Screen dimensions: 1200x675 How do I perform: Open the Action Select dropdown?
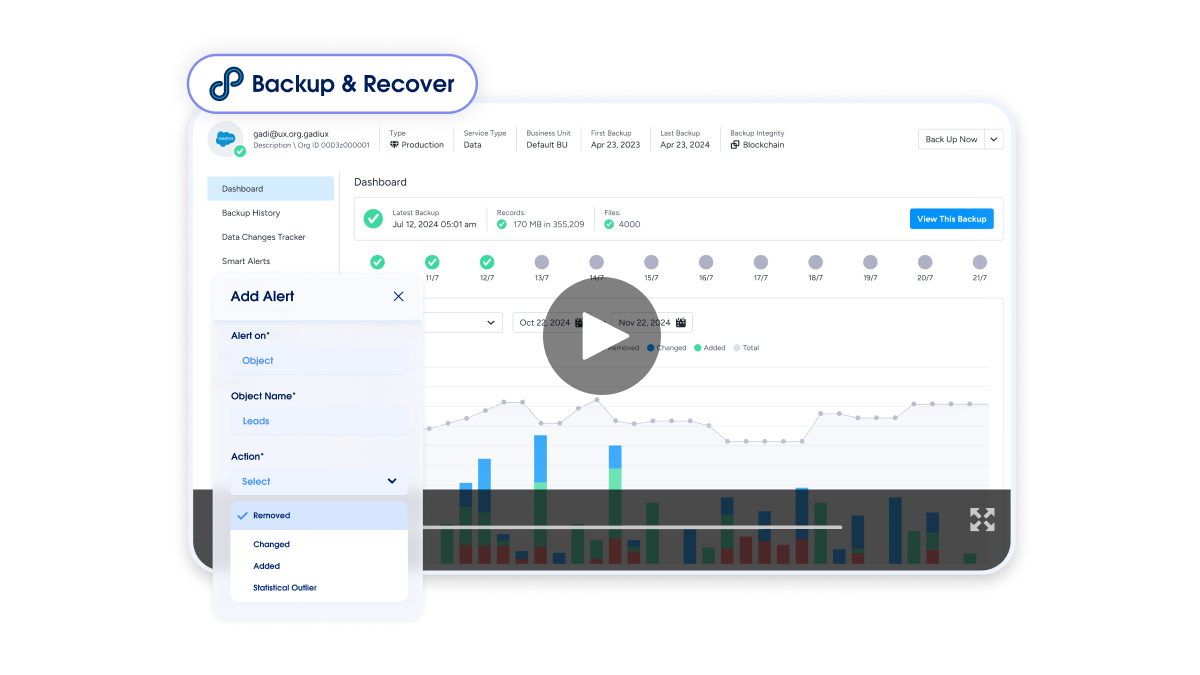[319, 481]
